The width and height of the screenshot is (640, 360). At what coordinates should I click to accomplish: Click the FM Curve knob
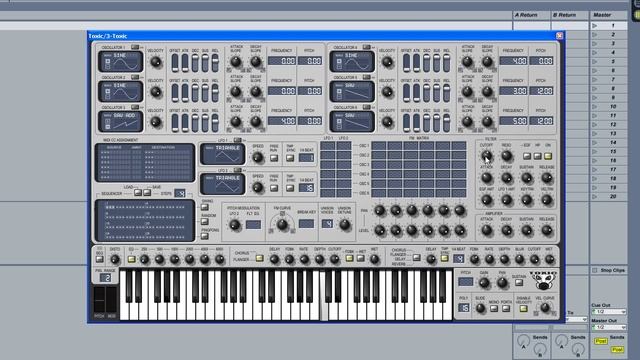tap(282, 224)
